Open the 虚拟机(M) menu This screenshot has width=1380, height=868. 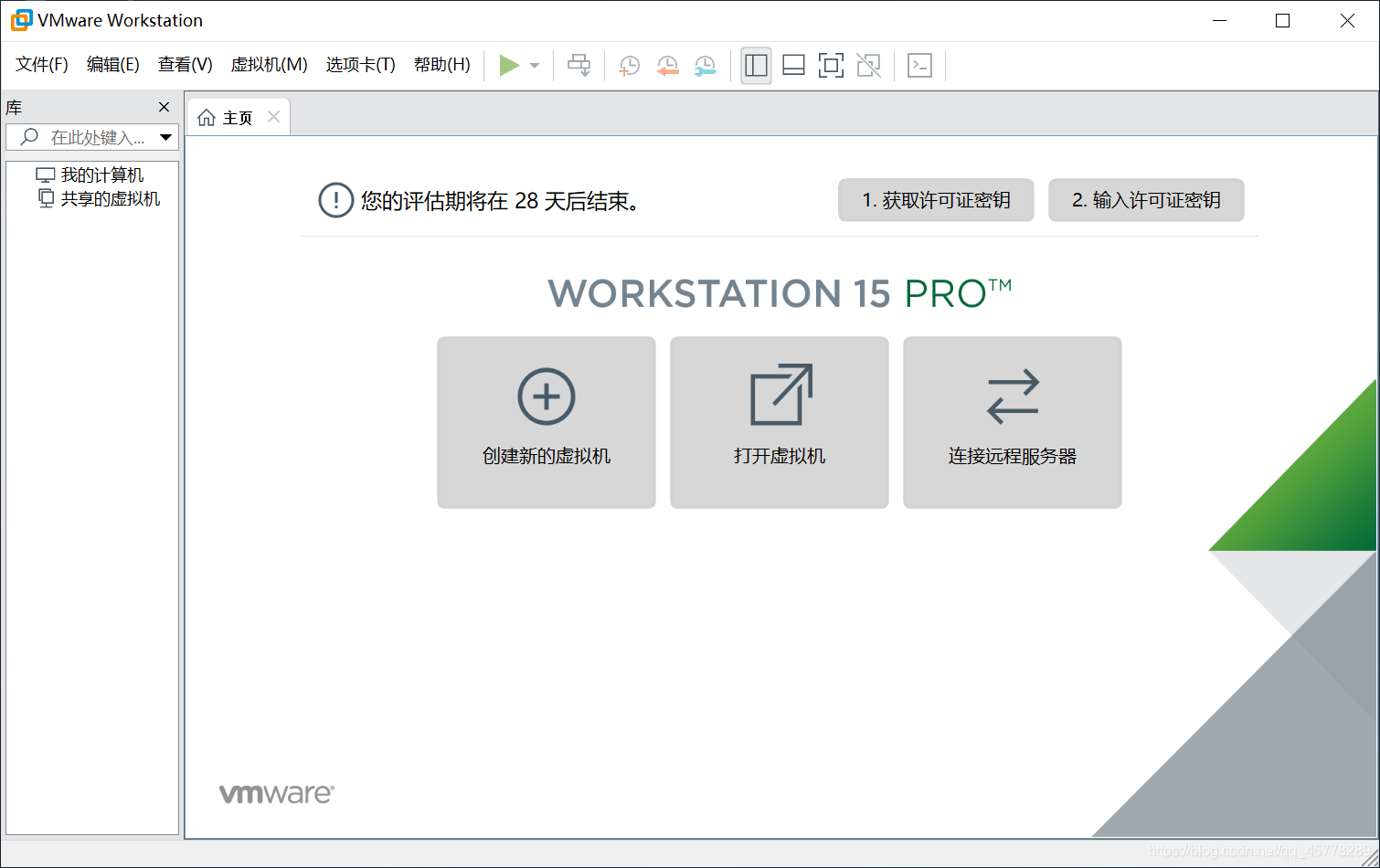click(x=269, y=65)
